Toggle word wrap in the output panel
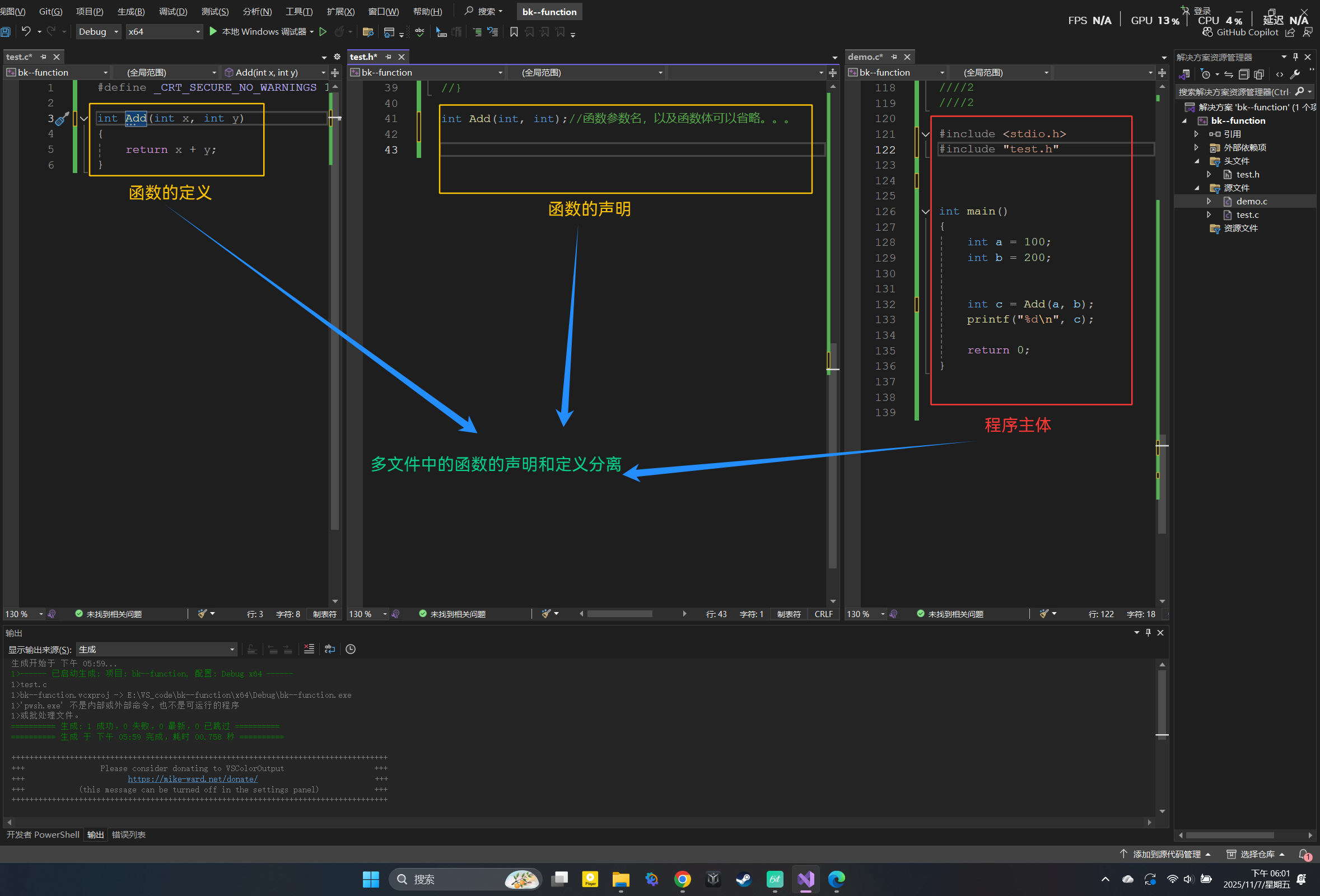This screenshot has height=896, width=1320. [329, 649]
